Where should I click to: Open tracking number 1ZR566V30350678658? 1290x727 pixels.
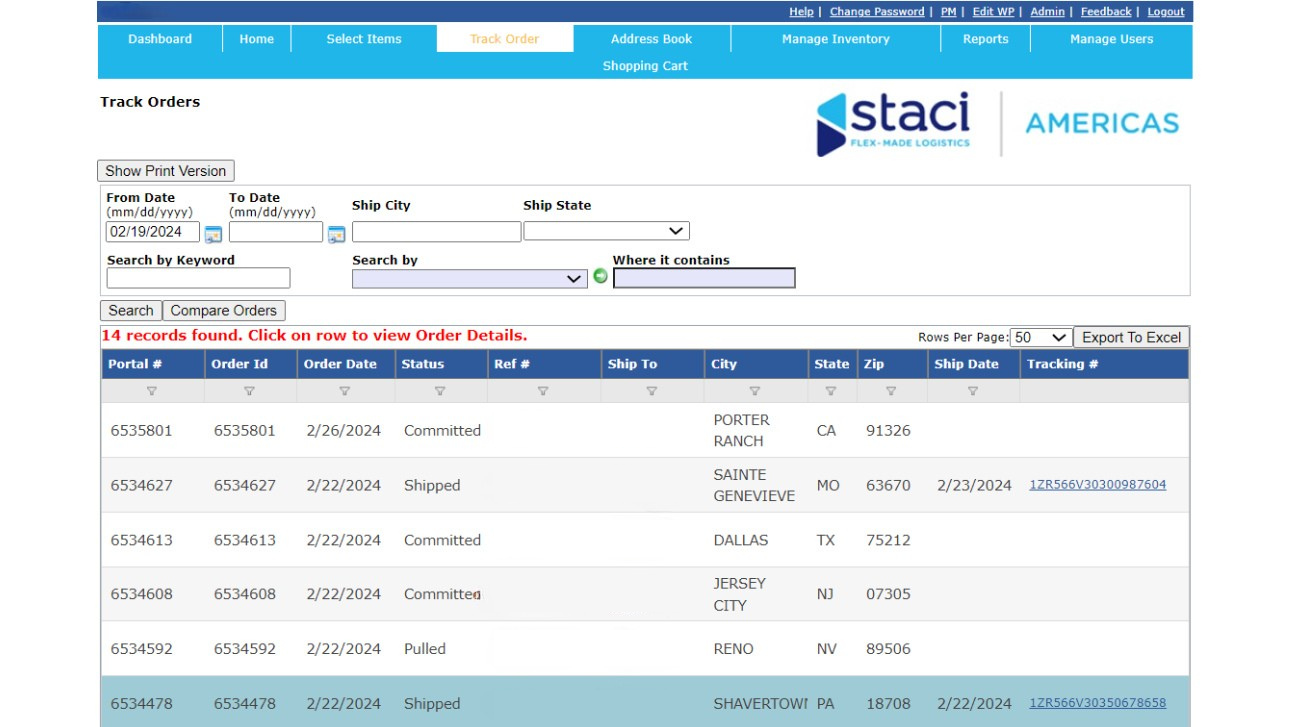[x=1097, y=703]
